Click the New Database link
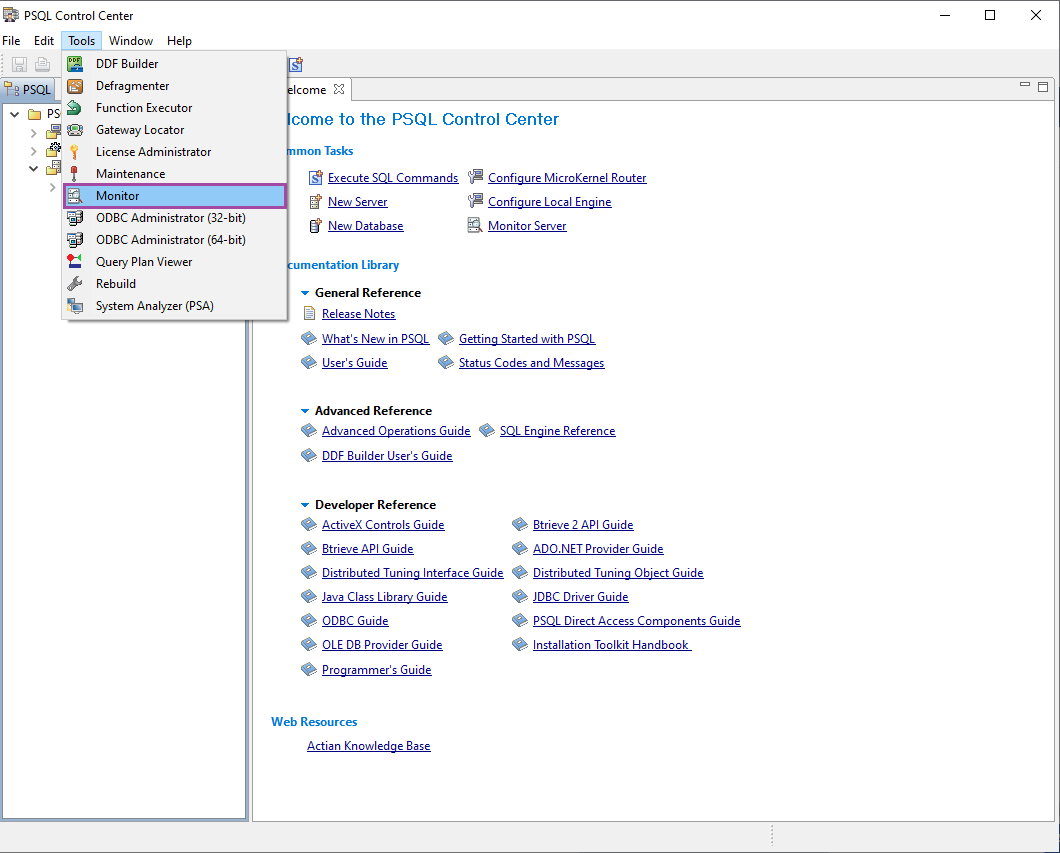Image resolution: width=1060 pixels, height=853 pixels. 366,226
